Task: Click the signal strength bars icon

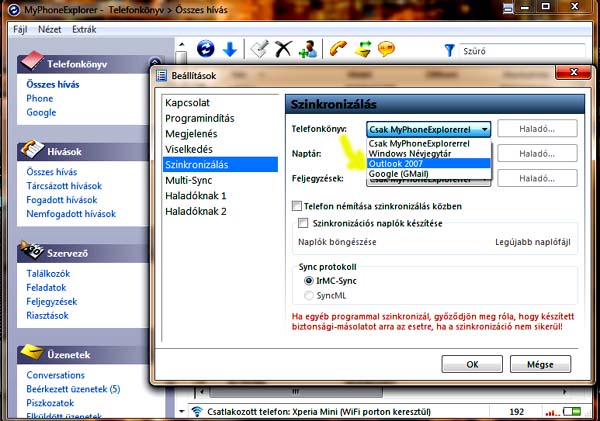Action: pyautogui.click(x=551, y=412)
